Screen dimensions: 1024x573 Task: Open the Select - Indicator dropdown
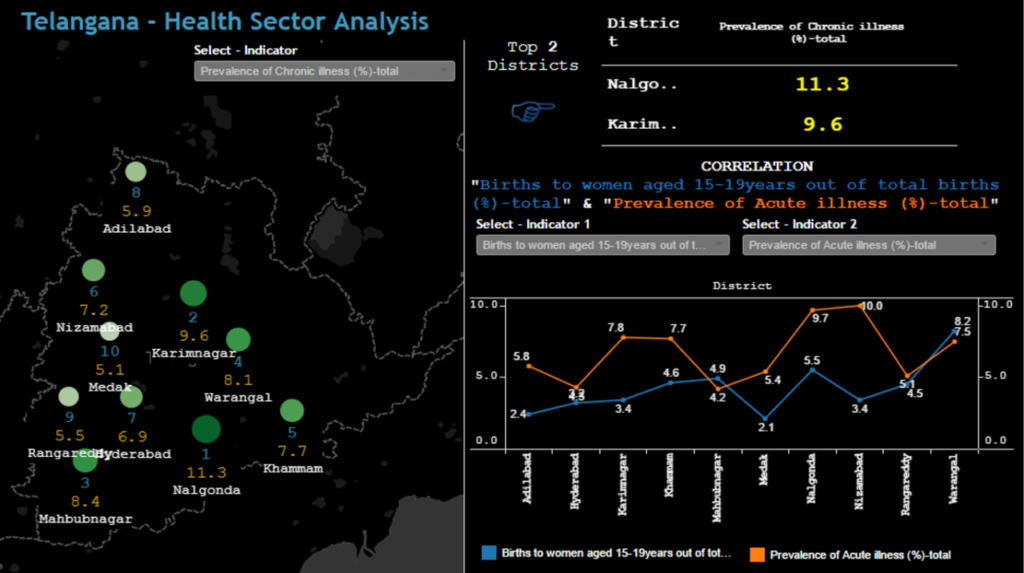(x=324, y=71)
